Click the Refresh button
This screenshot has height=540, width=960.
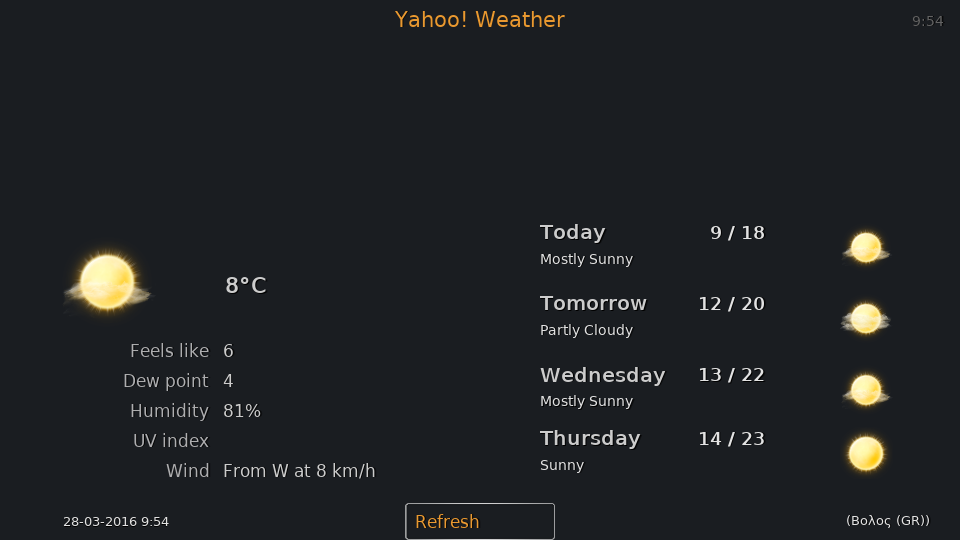tap(480, 522)
